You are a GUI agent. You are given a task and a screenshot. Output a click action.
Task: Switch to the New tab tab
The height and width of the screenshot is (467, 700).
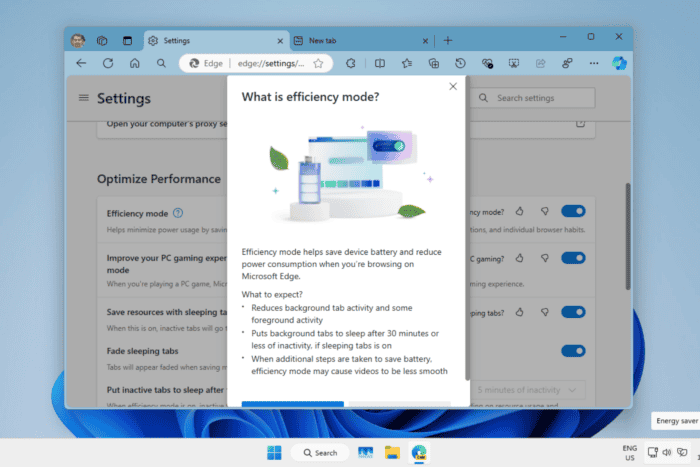coord(362,41)
